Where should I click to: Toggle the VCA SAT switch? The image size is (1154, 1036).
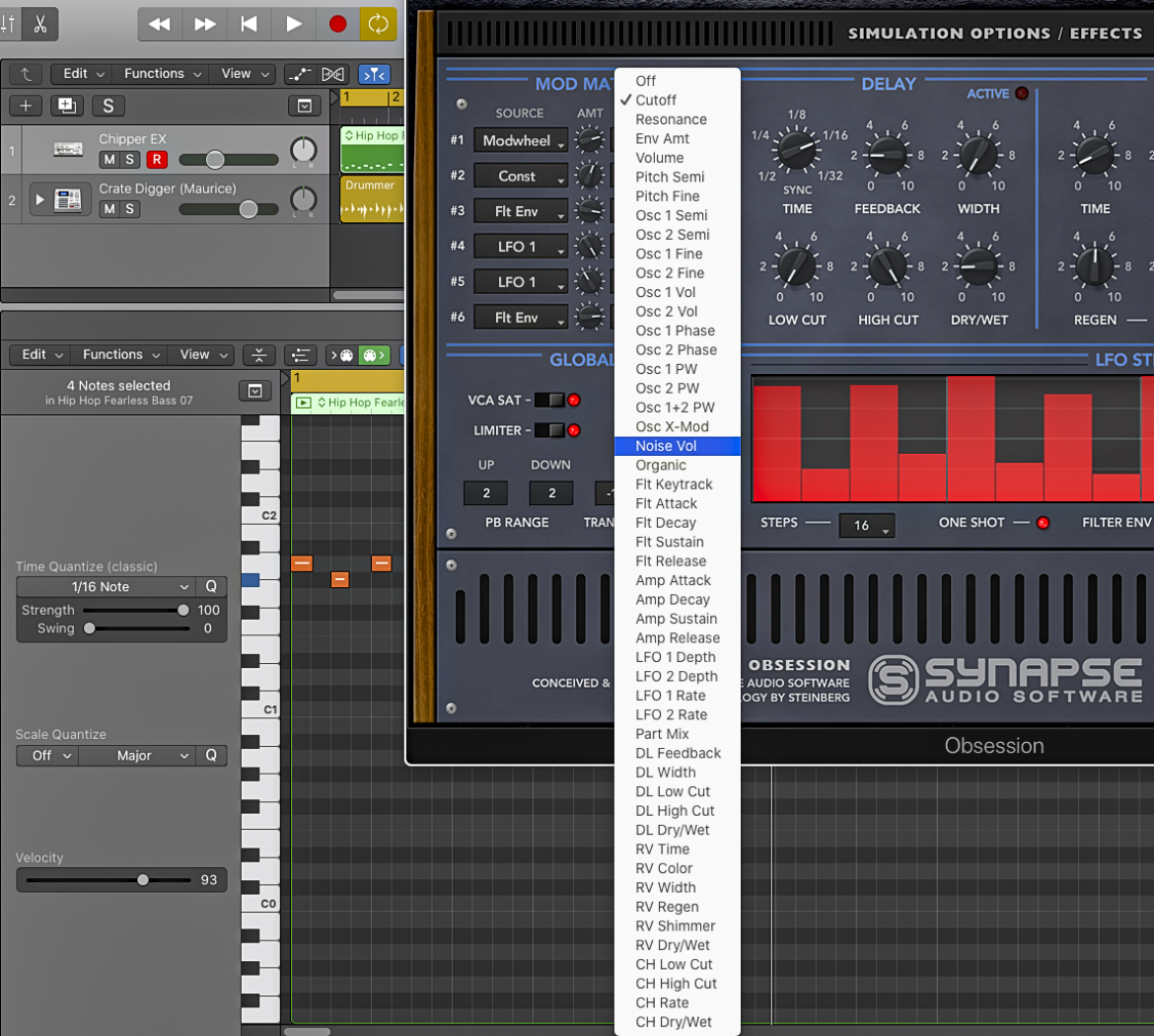(549, 400)
